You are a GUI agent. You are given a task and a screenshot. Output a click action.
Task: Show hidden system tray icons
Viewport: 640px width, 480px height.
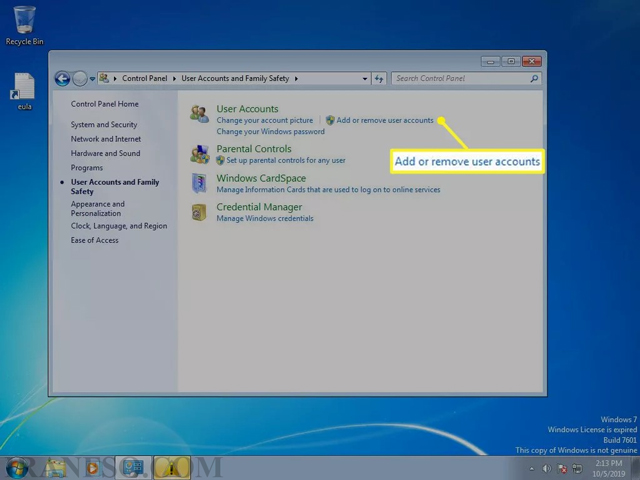[531, 469]
